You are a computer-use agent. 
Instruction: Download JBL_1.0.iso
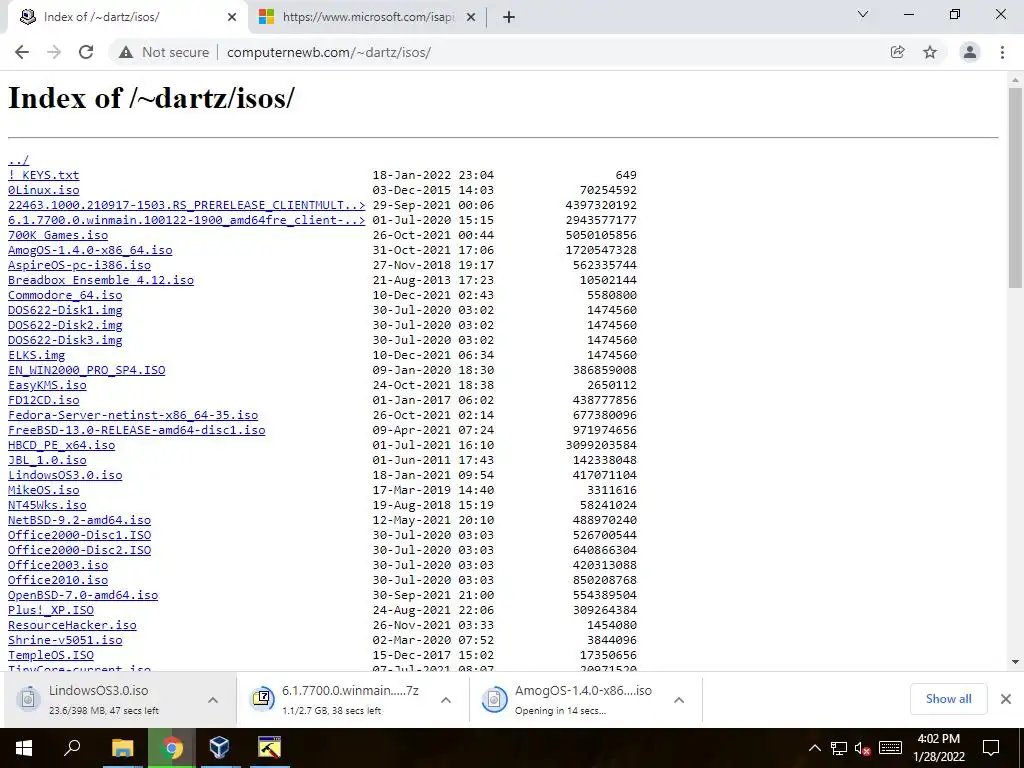pos(47,460)
